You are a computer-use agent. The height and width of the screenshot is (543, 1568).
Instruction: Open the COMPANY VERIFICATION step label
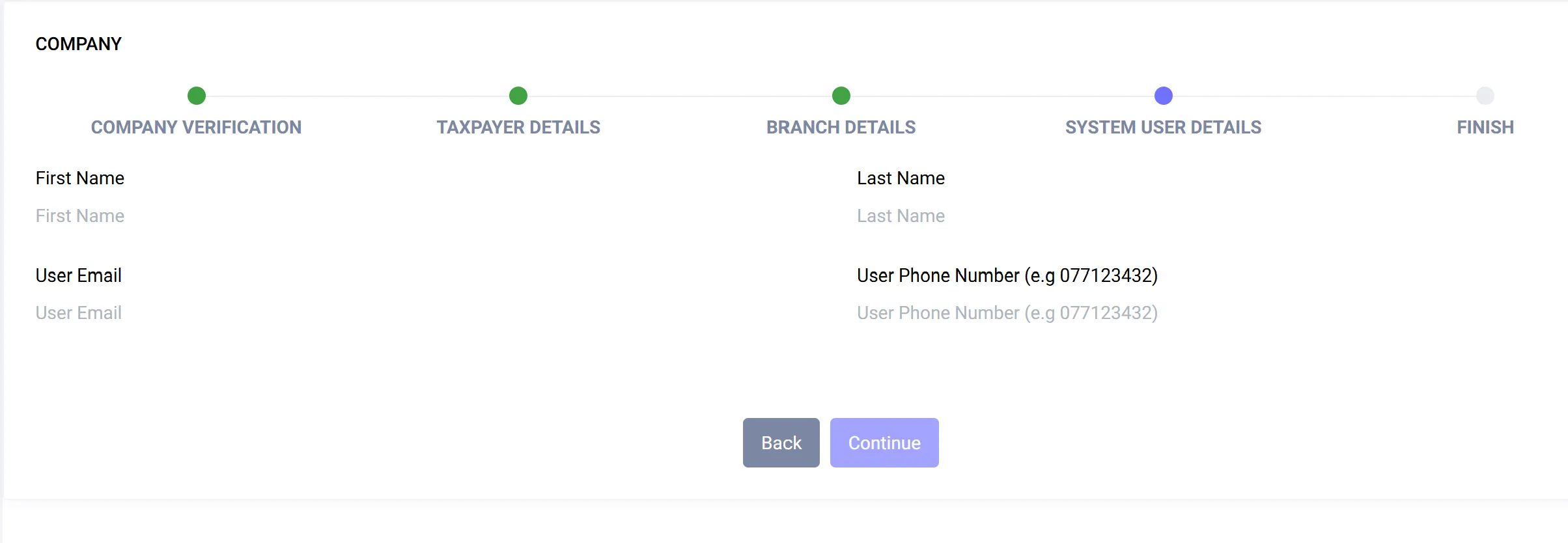tap(196, 127)
